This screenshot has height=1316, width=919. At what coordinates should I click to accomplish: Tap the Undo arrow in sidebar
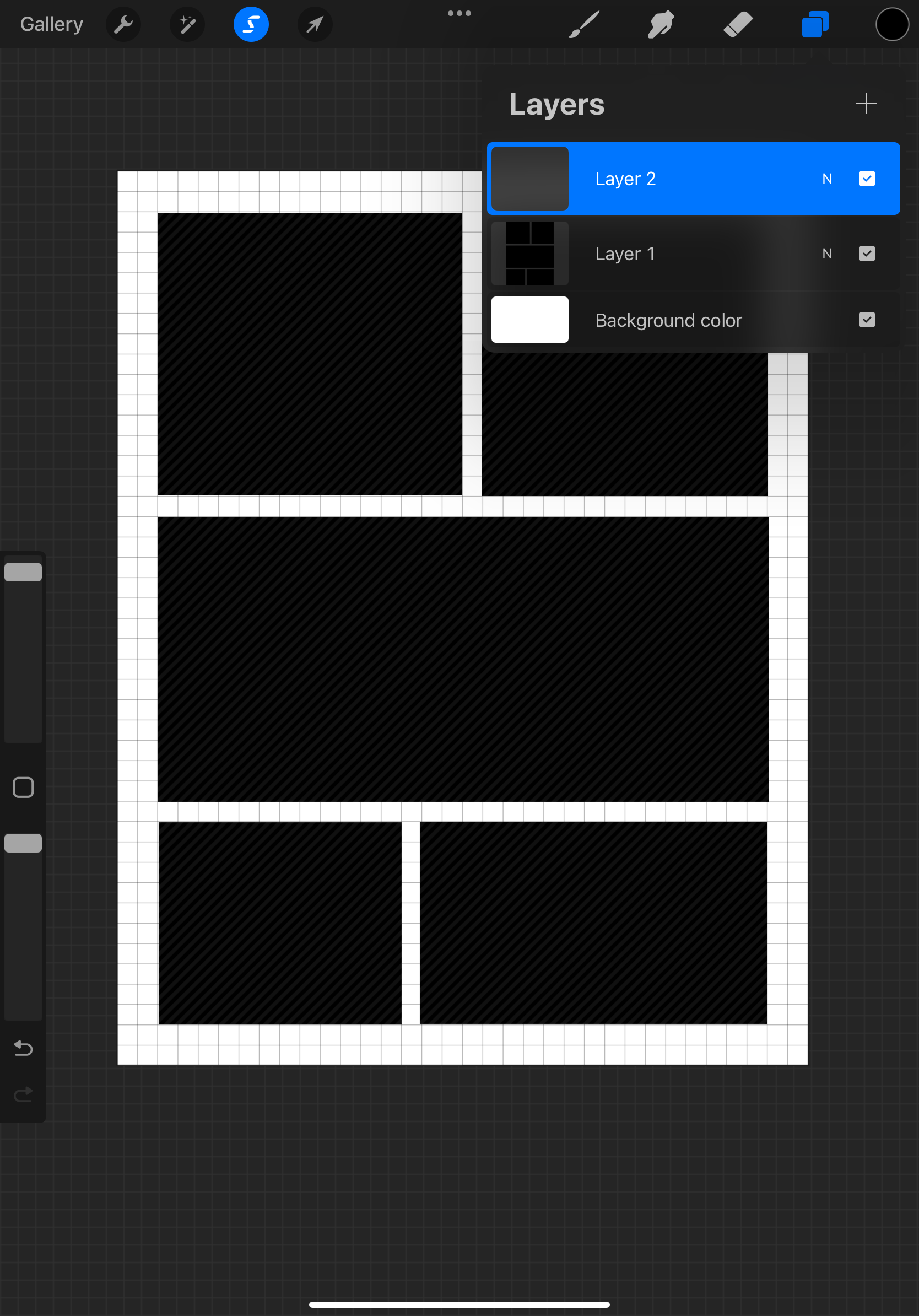tap(23, 1048)
